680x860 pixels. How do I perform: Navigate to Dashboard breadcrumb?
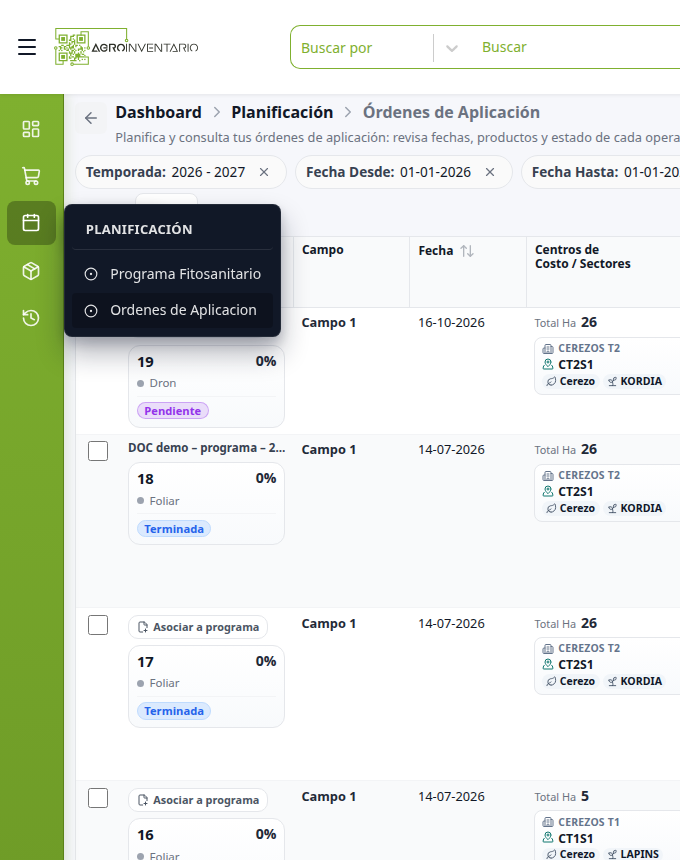(158, 112)
